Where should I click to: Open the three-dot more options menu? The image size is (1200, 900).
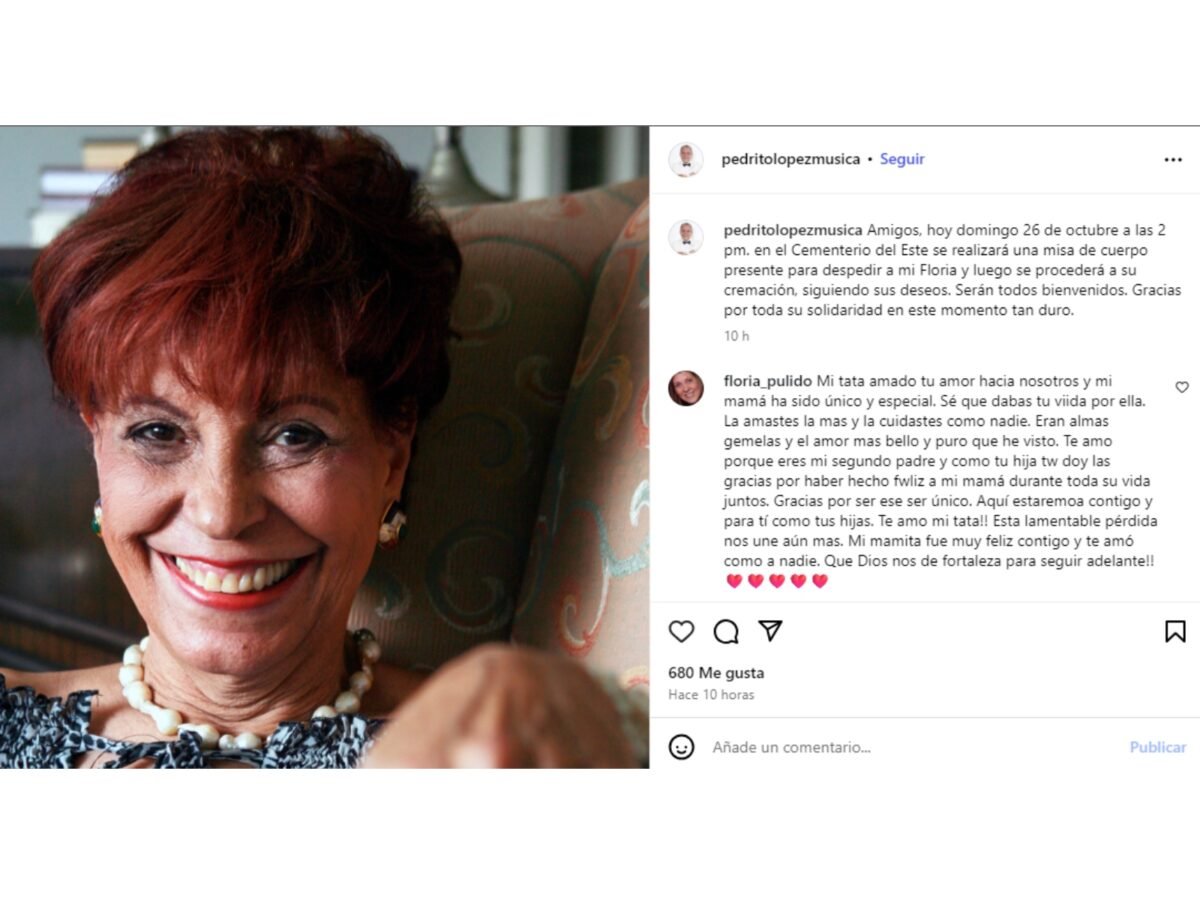click(x=1173, y=160)
